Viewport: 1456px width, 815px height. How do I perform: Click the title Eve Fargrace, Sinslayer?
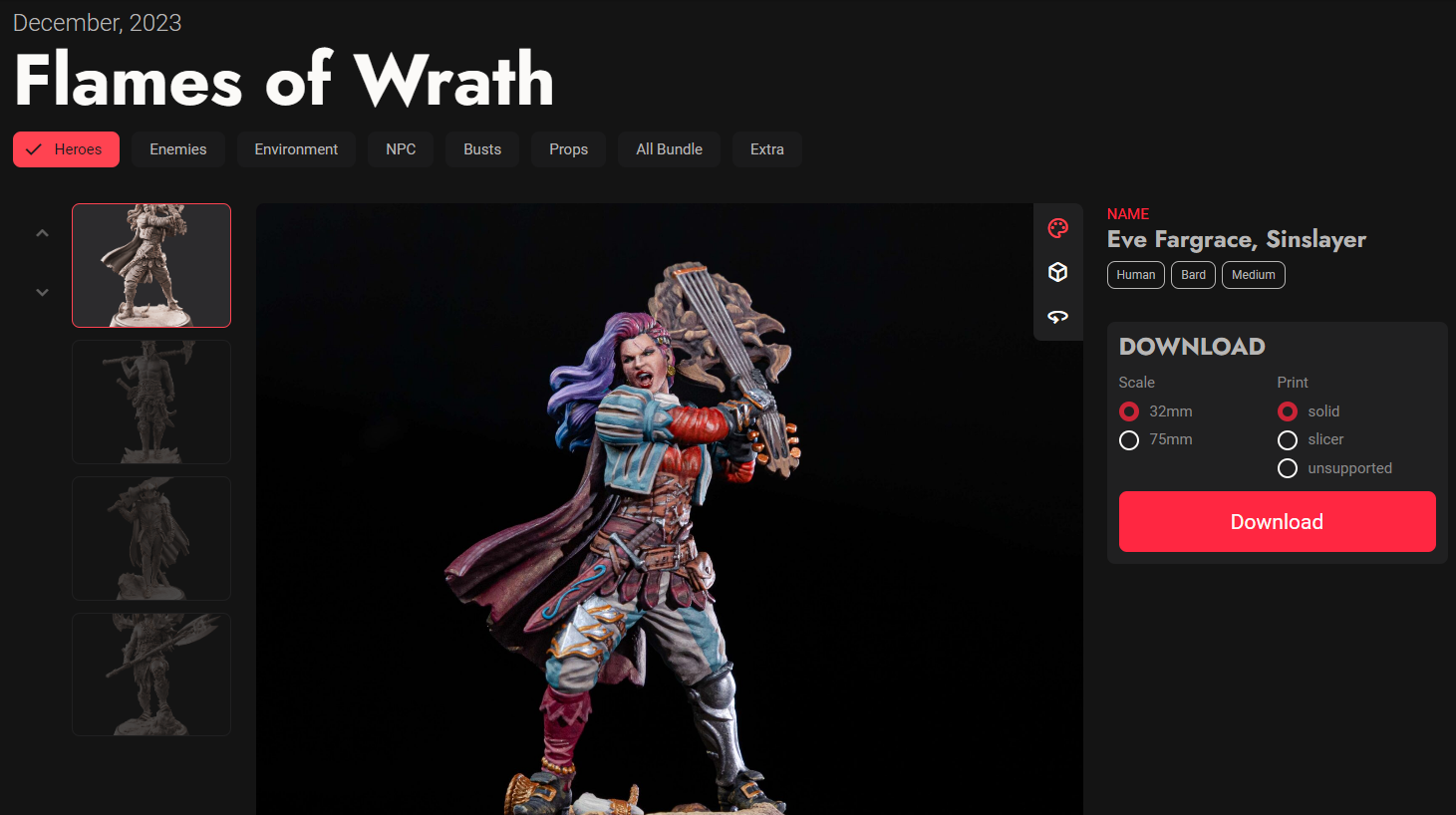[x=1236, y=239]
